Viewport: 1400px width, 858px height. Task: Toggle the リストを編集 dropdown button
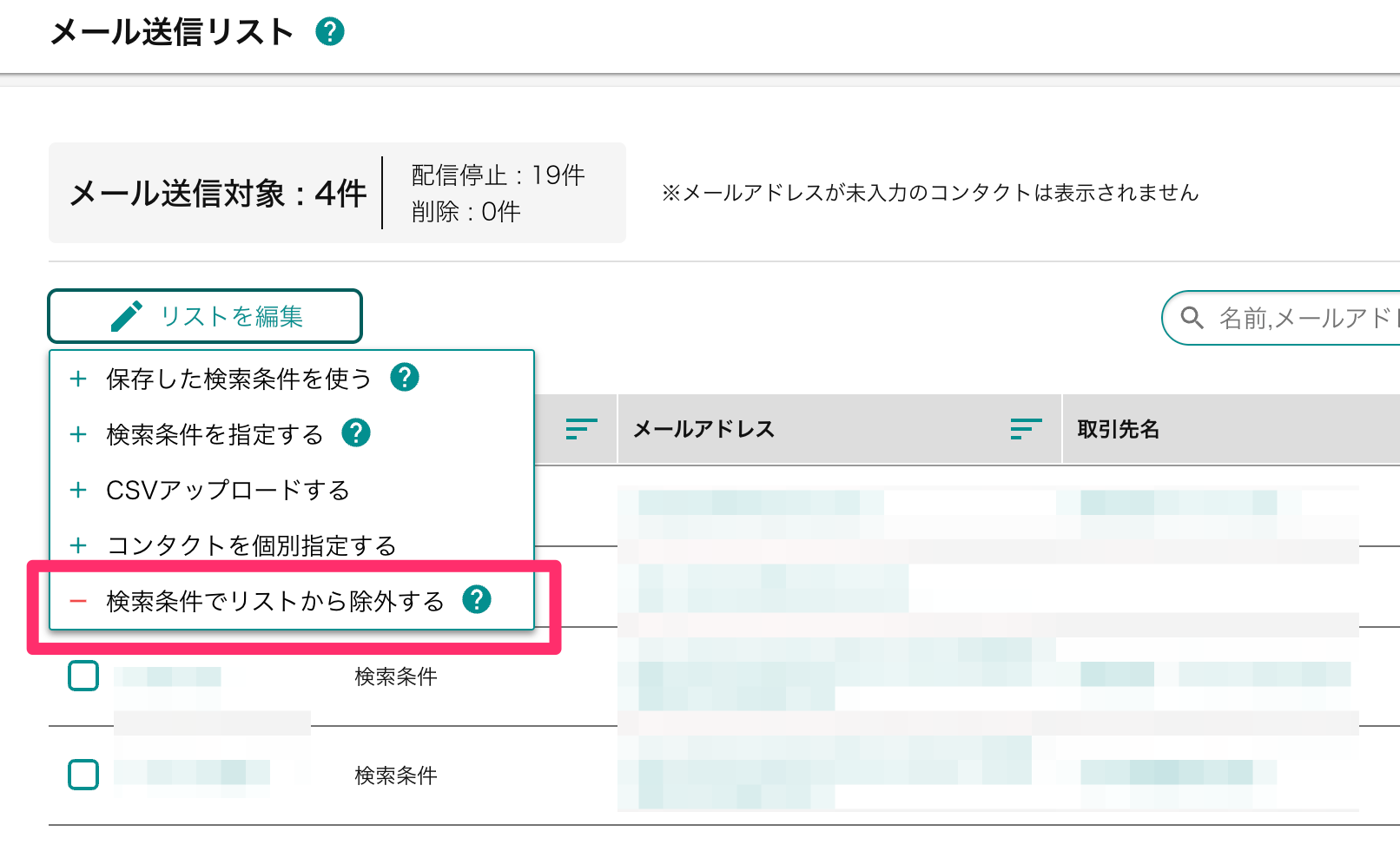(205, 316)
